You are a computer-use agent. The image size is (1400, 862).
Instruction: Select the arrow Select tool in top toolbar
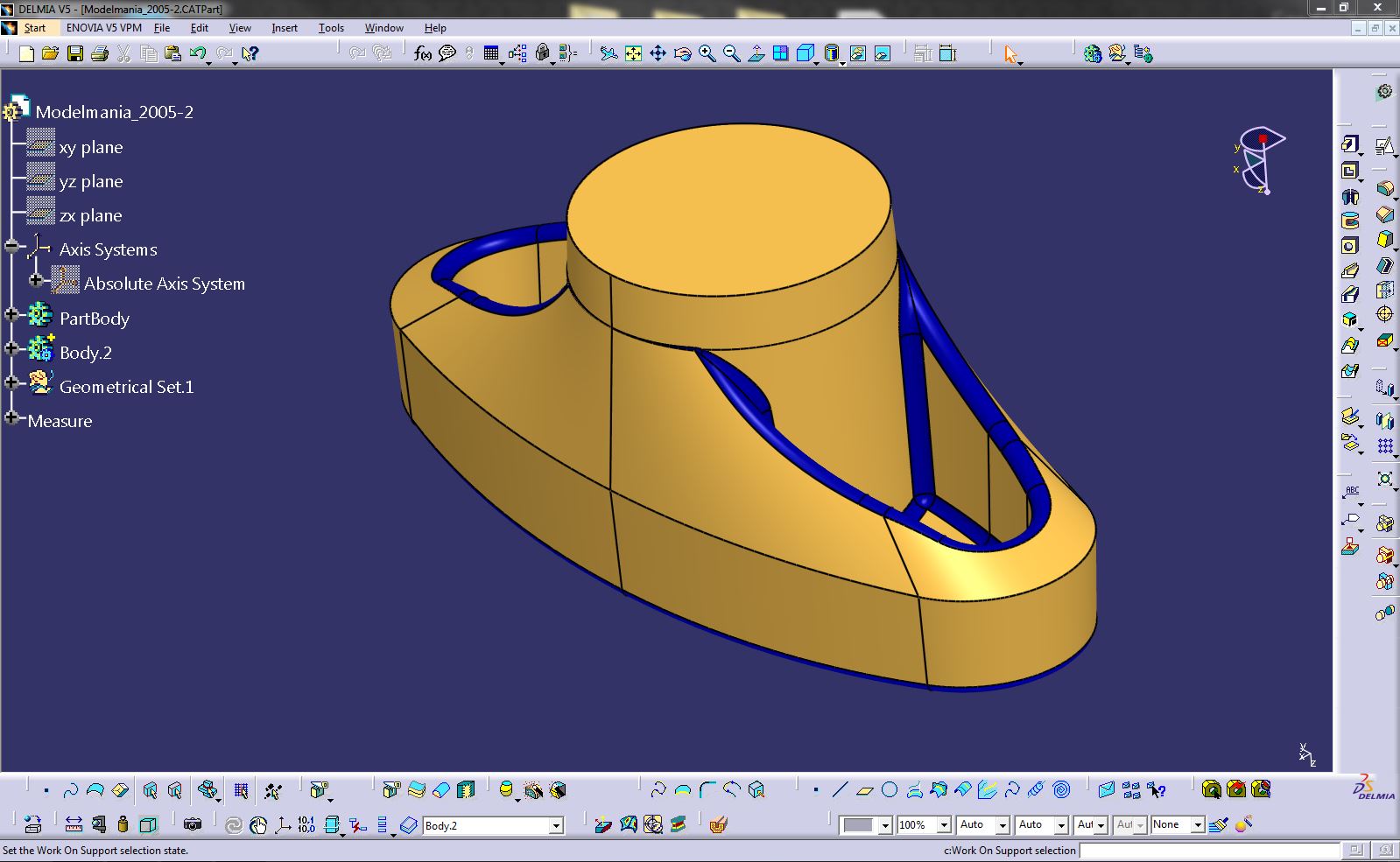(x=1011, y=54)
